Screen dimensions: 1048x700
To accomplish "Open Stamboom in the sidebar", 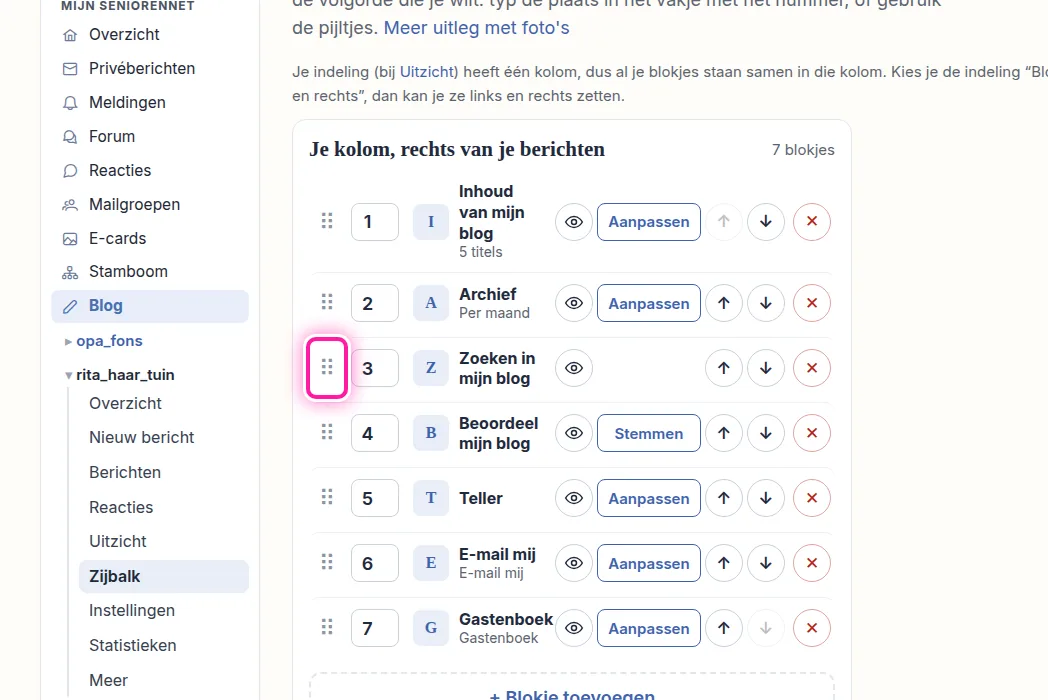I will pyautogui.click(x=150, y=271).
